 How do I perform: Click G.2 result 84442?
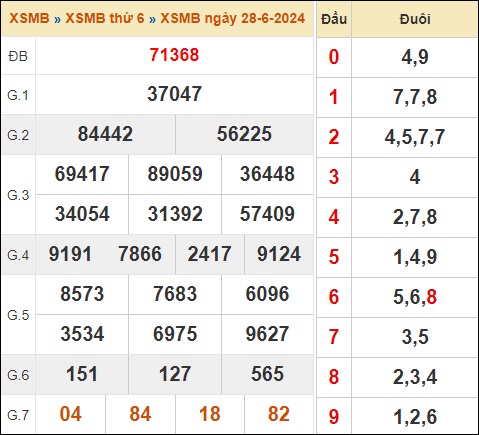tap(105, 134)
